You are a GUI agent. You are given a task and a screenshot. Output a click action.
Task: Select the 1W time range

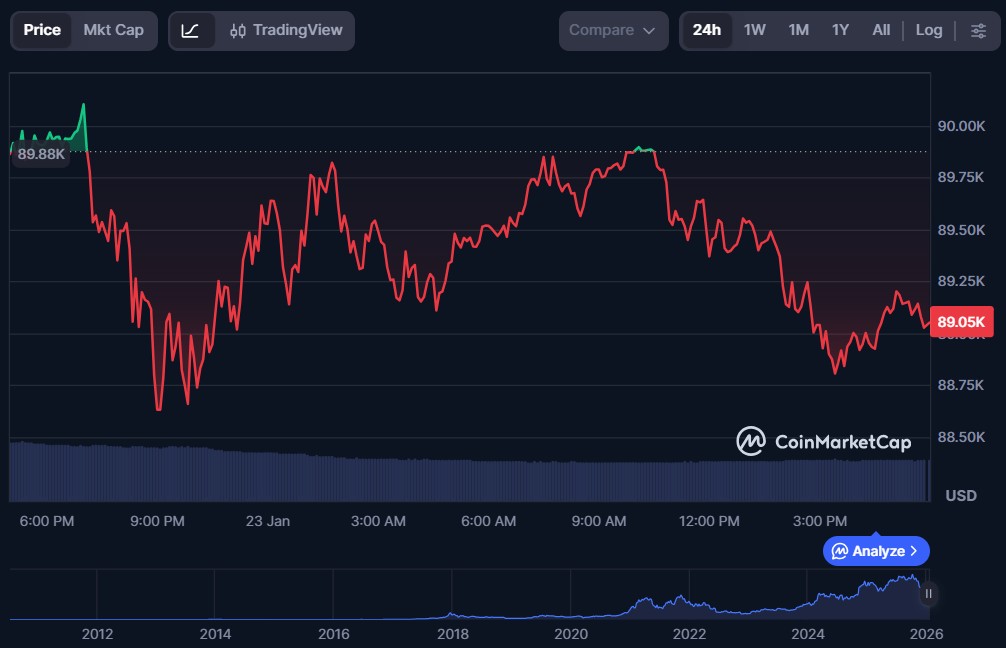coord(754,31)
